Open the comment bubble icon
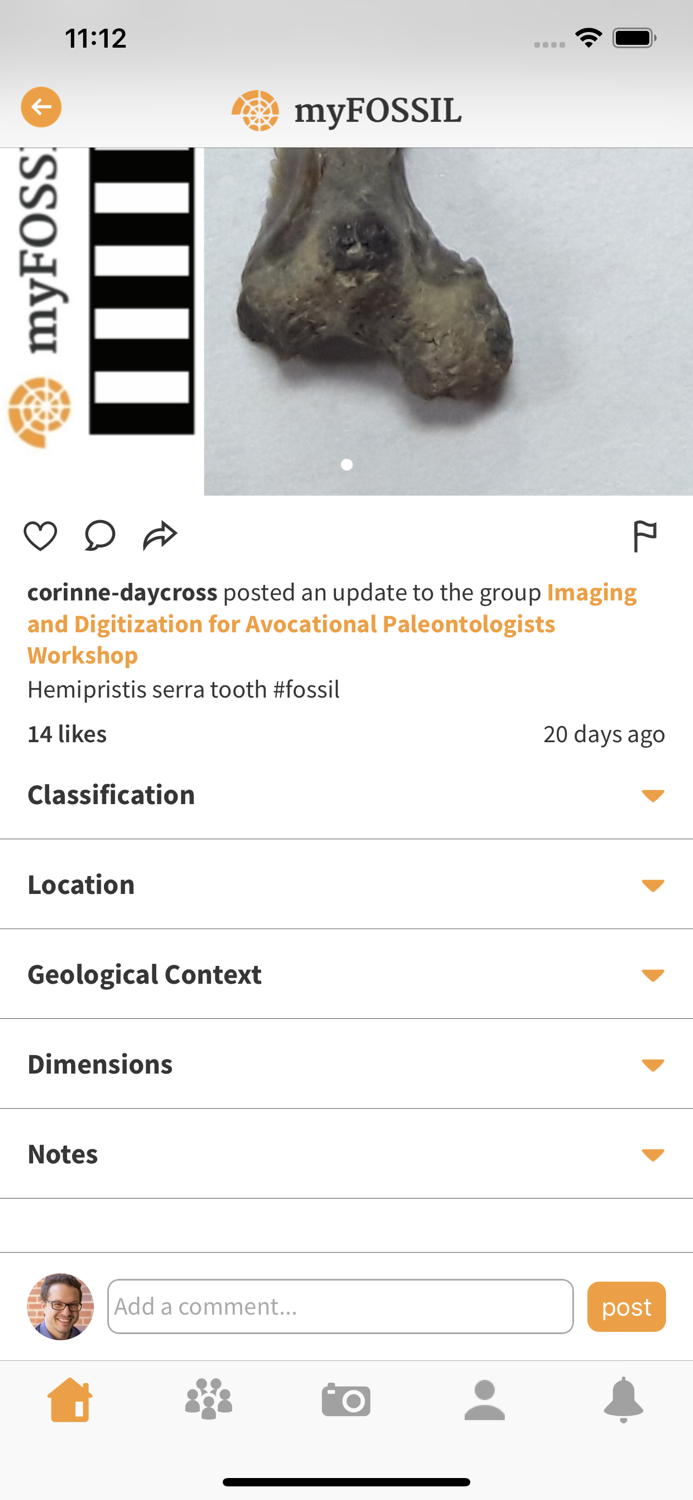The width and height of the screenshot is (693, 1500). coord(100,536)
